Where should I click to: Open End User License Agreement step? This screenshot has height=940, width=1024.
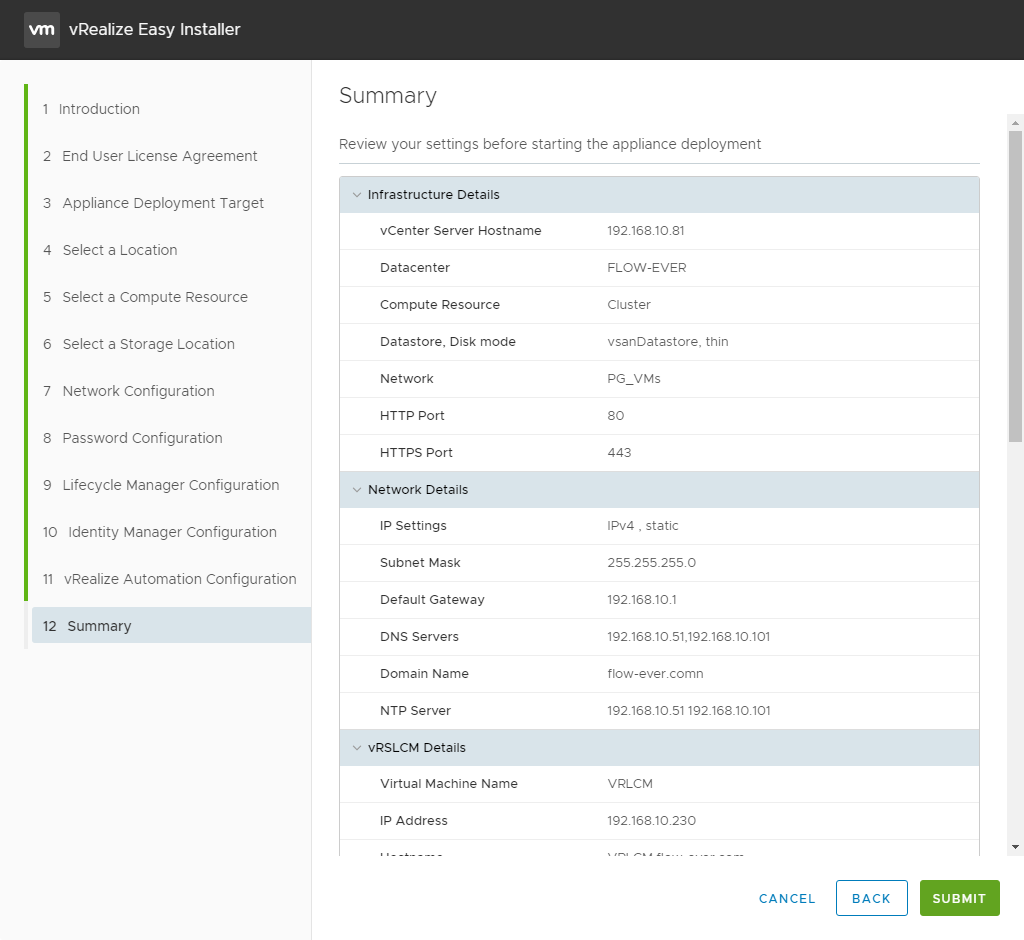(x=150, y=156)
